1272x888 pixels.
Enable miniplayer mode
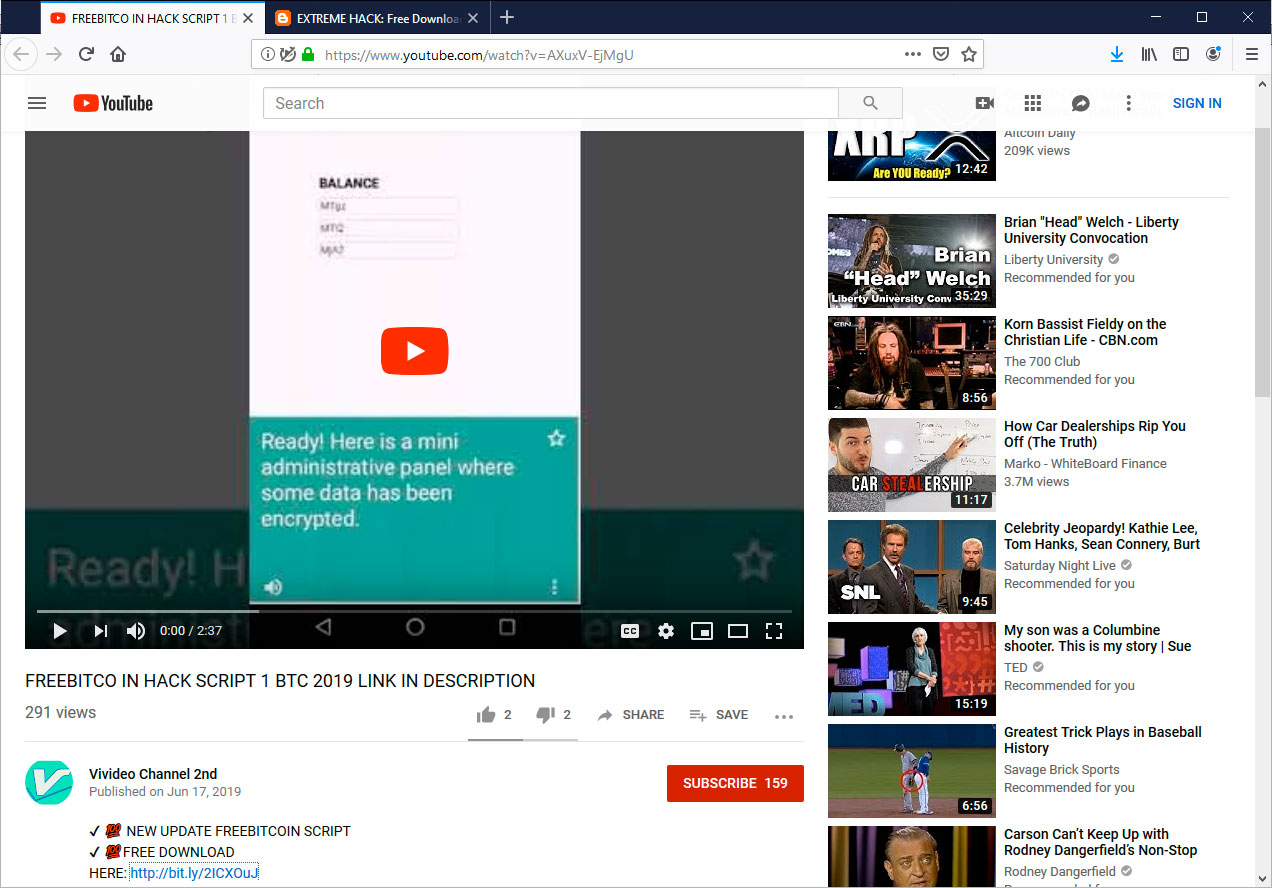pos(702,631)
